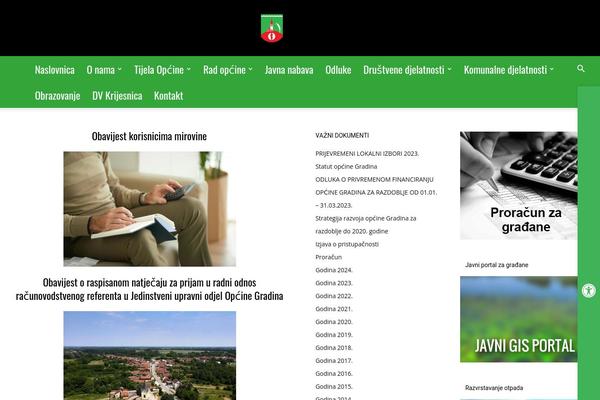Click the Javni portal za građane label

497,265
